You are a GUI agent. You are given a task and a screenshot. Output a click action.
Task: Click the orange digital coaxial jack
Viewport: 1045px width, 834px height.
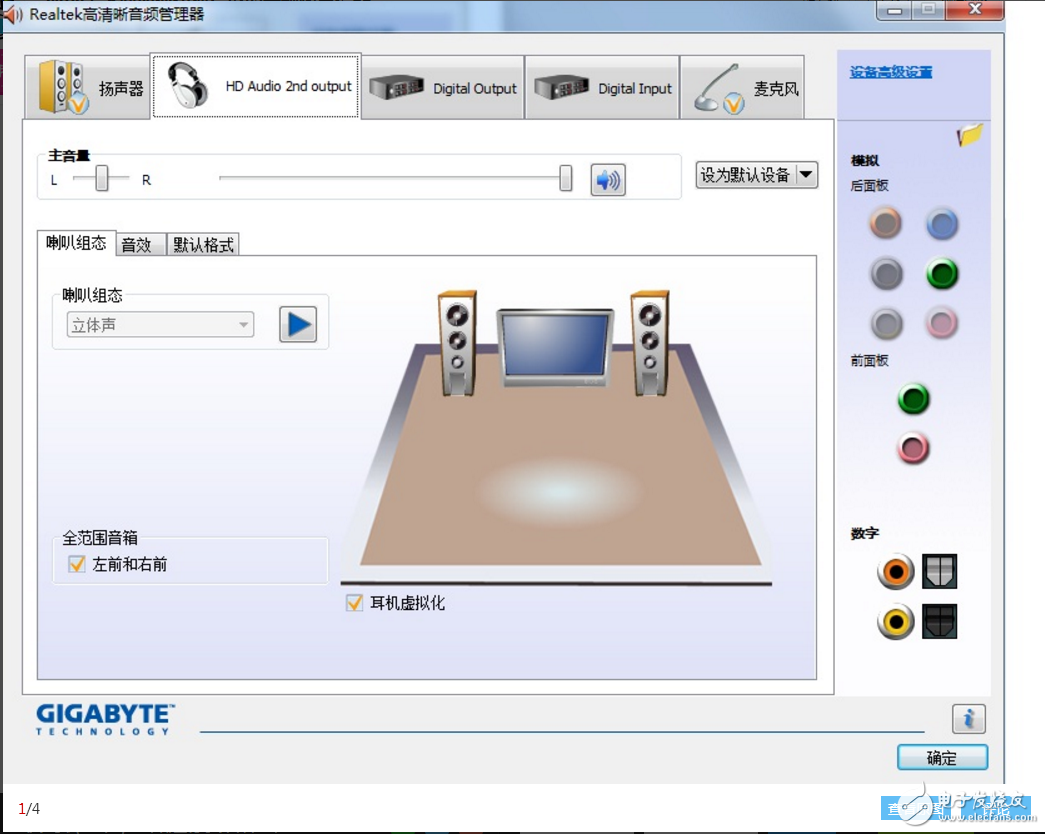tap(895, 572)
